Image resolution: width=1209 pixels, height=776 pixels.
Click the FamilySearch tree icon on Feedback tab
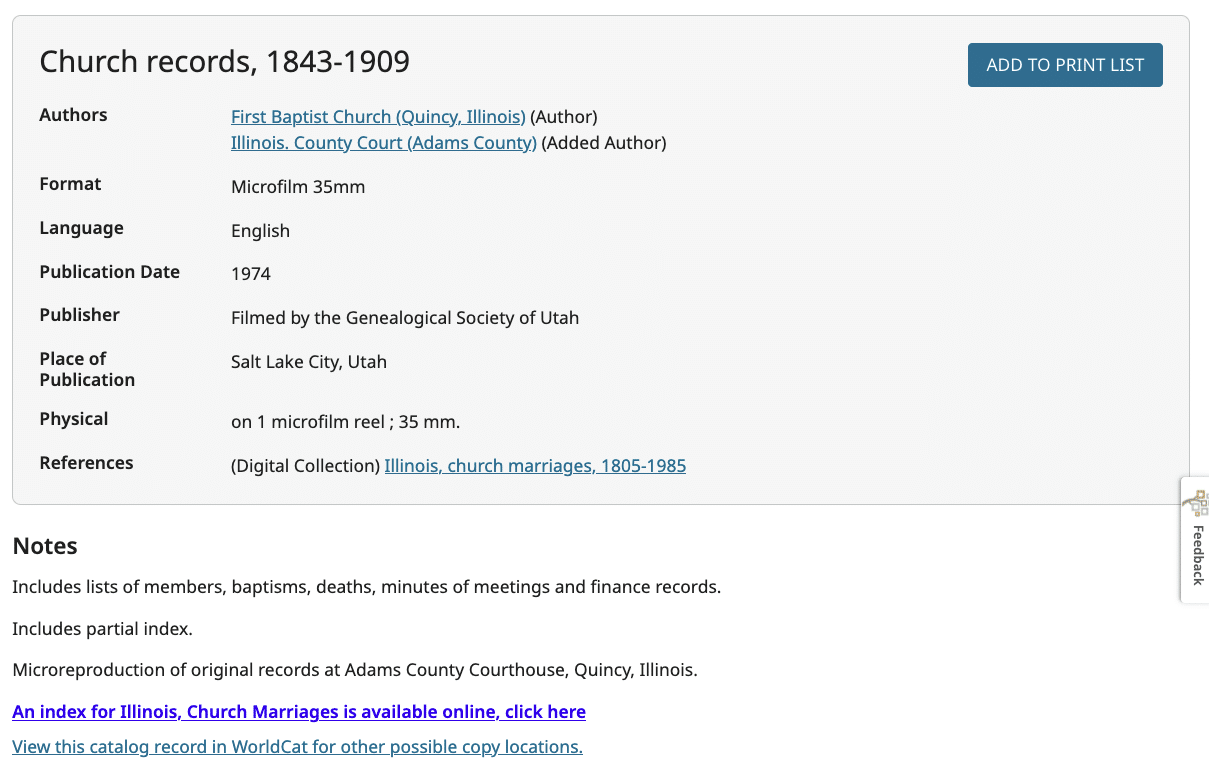pos(1197,504)
